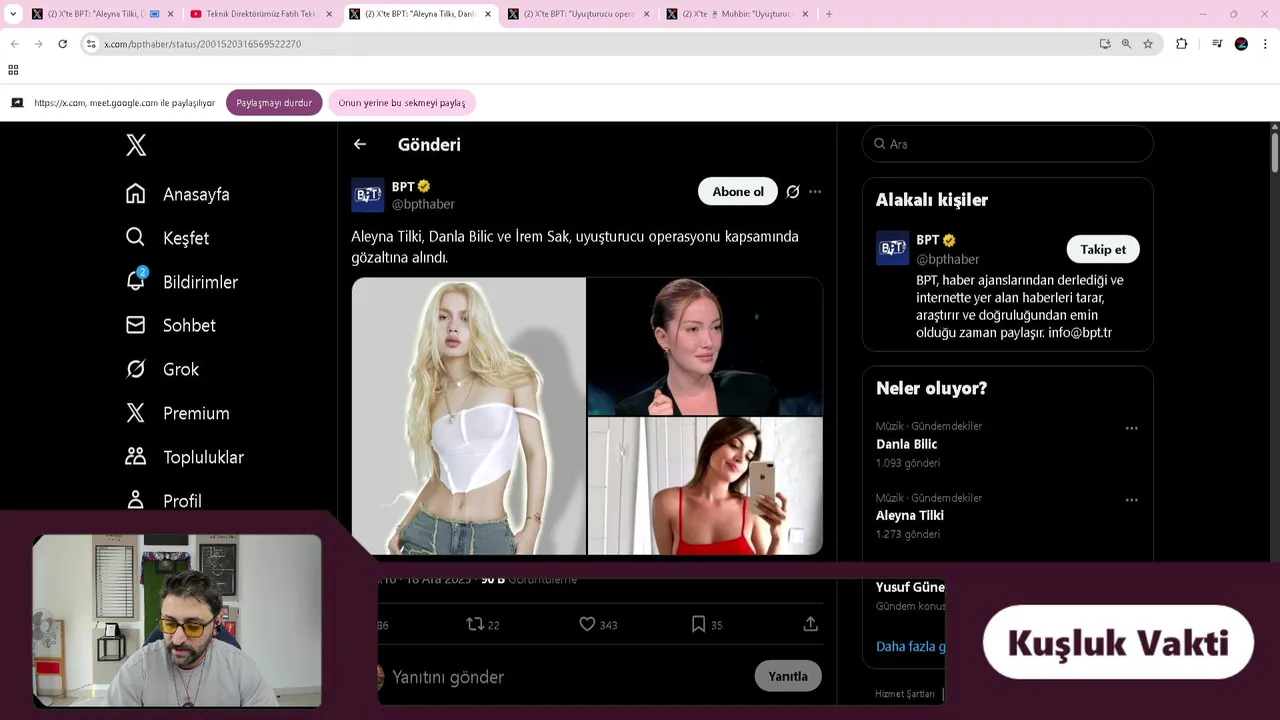Open Profil from the sidebar

pos(164,500)
